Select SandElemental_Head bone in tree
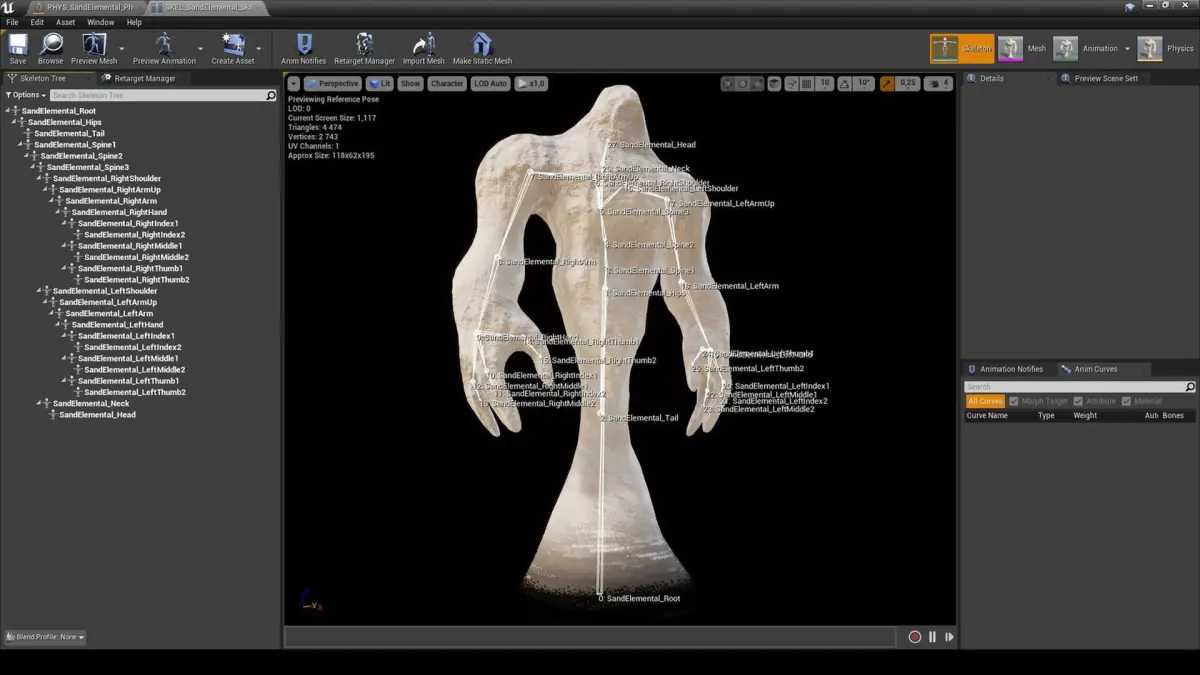1200x675 pixels. tap(97, 415)
